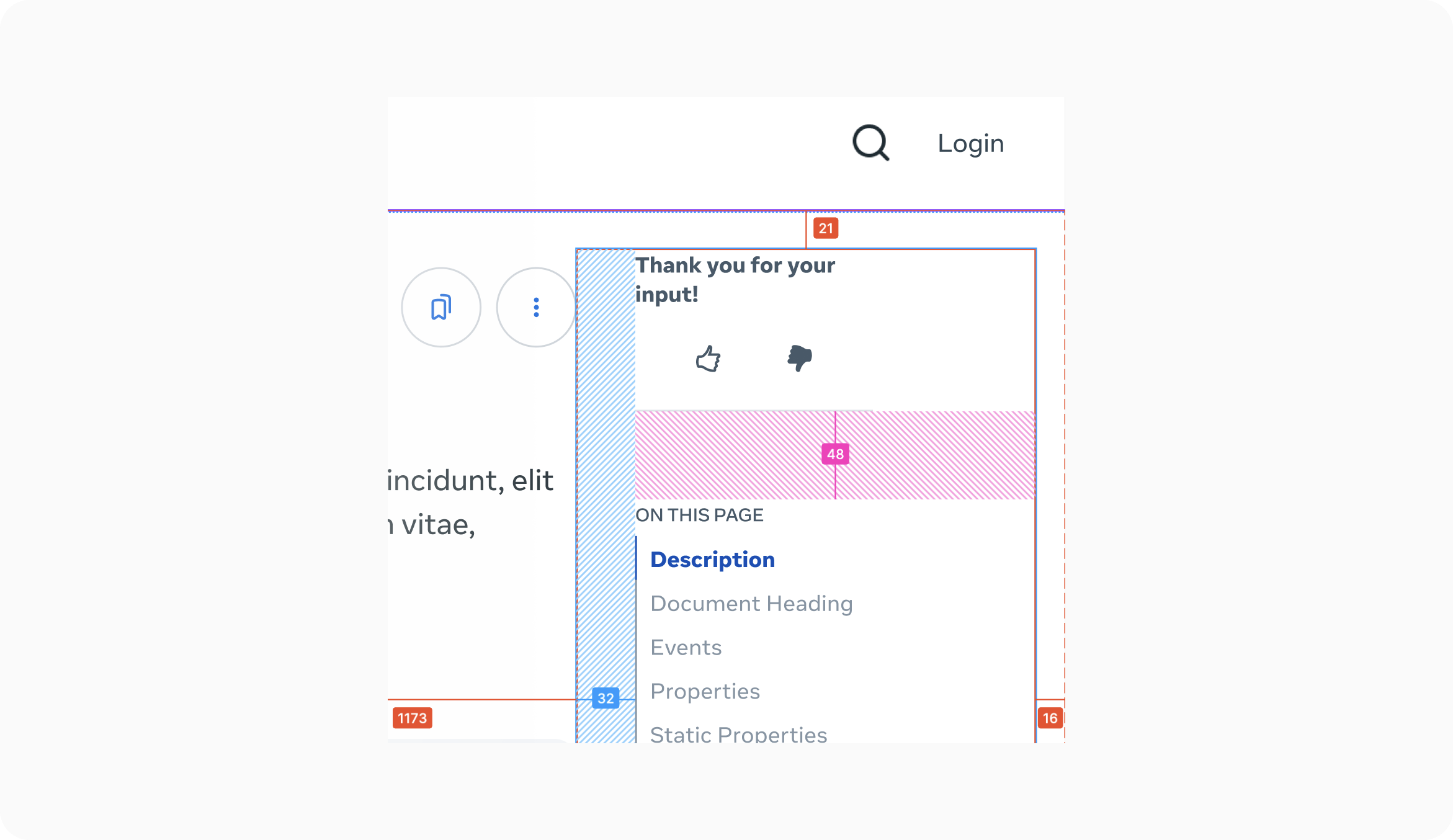
Task: Click the red 1173 distance label
Action: point(413,718)
